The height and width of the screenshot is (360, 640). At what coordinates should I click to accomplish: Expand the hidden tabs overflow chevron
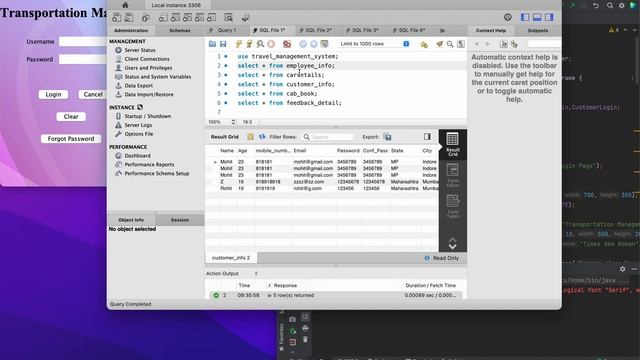pyautogui.click(x=442, y=30)
